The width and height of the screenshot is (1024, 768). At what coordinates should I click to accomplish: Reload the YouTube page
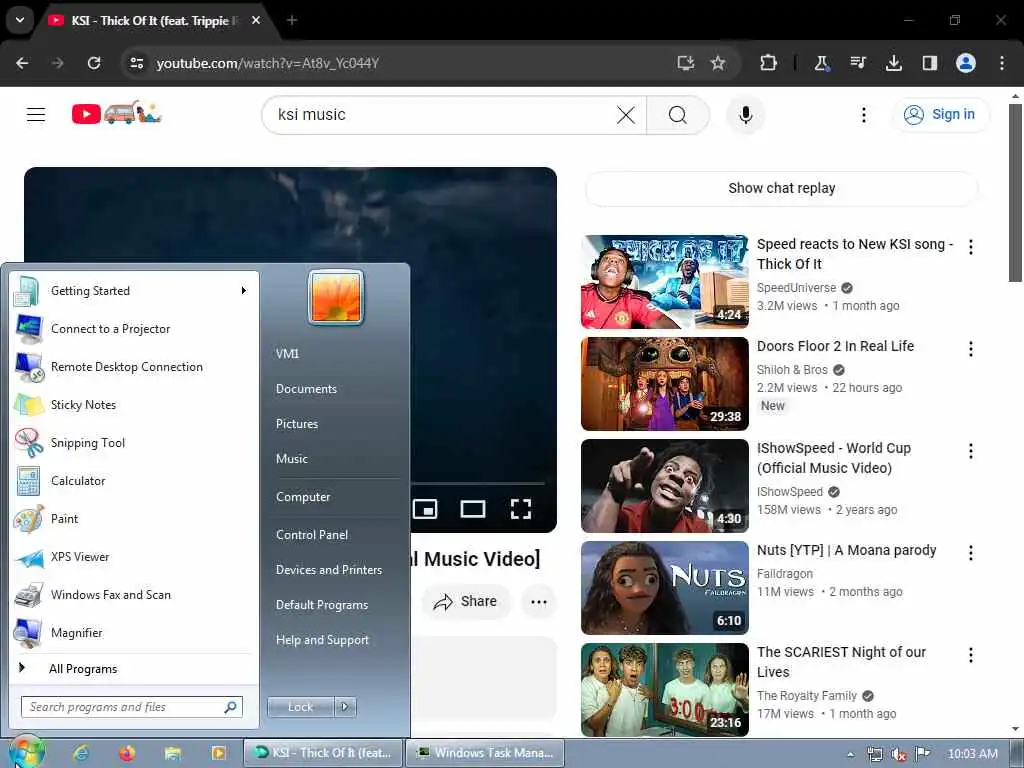[94, 63]
